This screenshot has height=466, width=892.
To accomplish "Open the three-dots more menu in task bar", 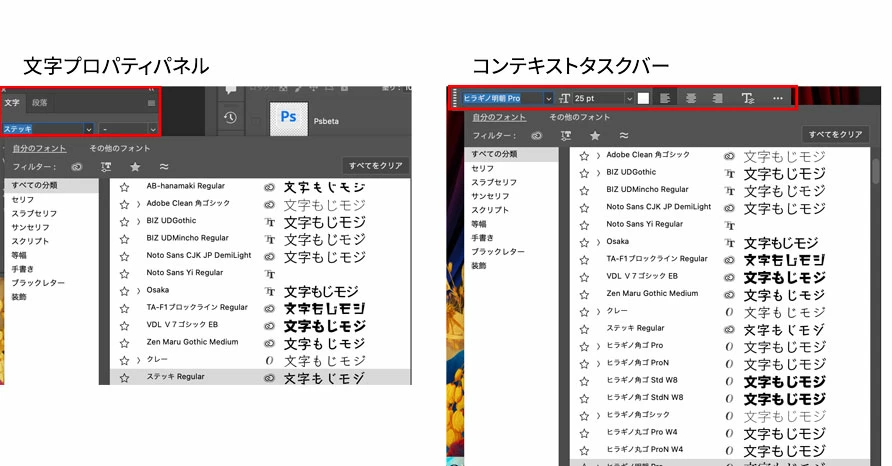I will (x=778, y=98).
